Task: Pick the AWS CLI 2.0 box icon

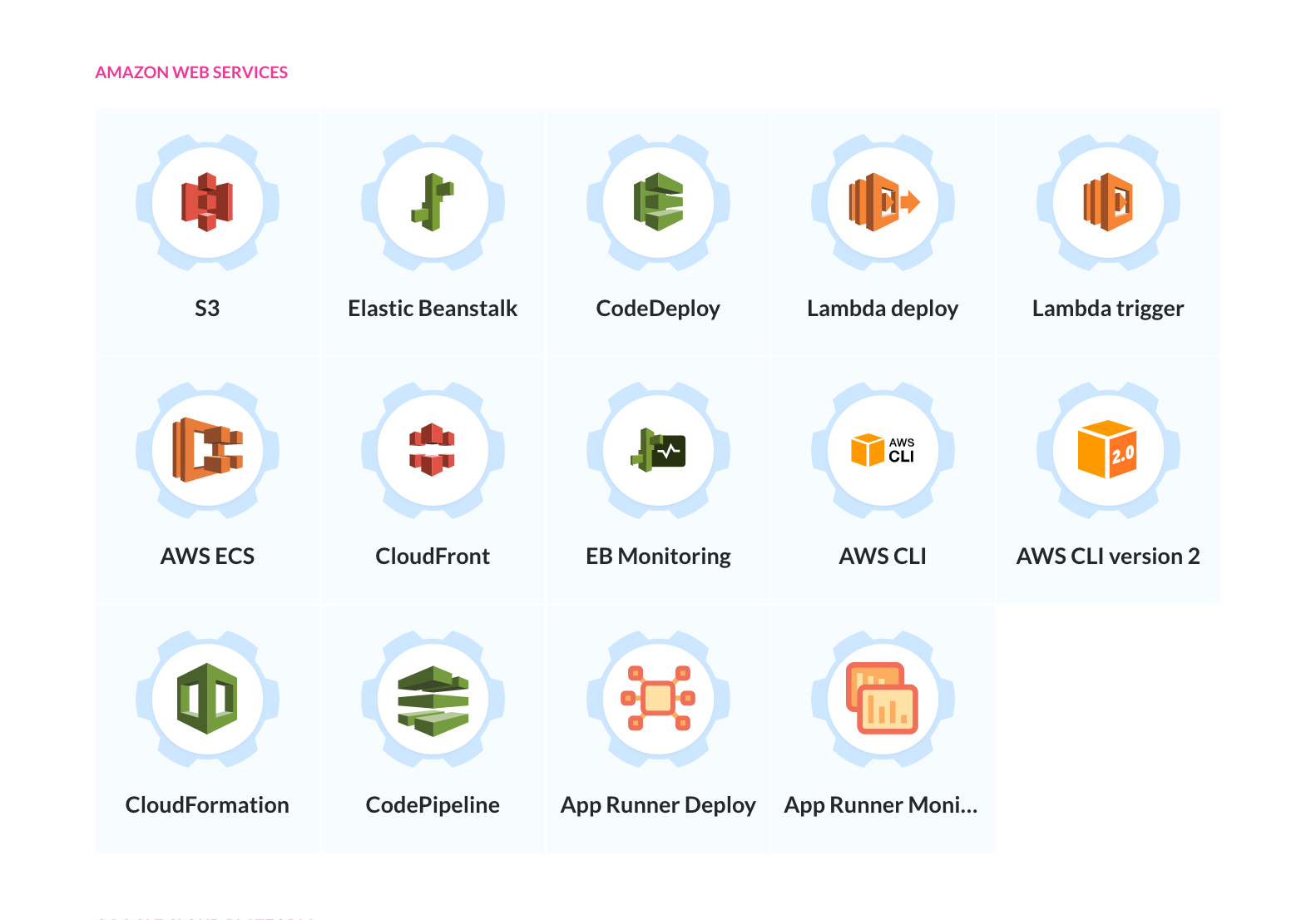Action: [1108, 450]
